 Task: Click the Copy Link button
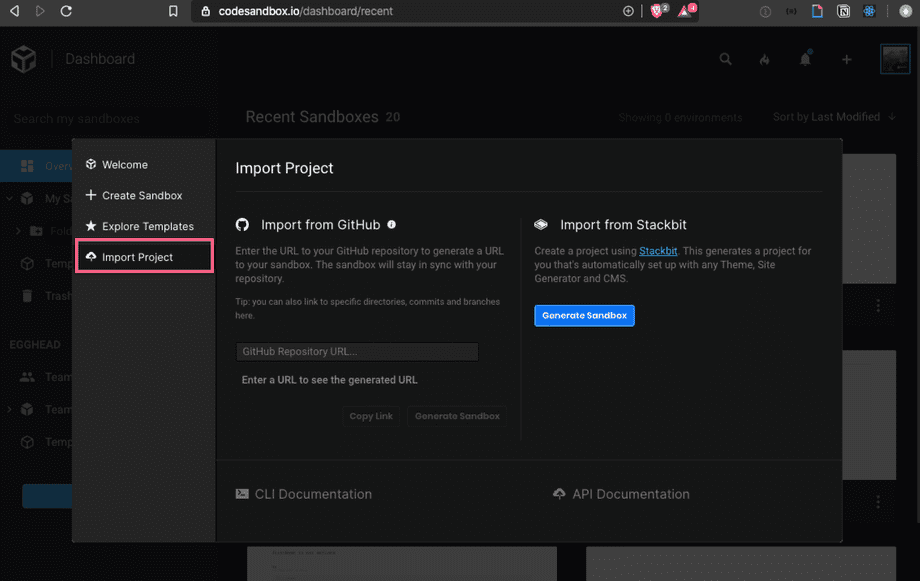371,416
